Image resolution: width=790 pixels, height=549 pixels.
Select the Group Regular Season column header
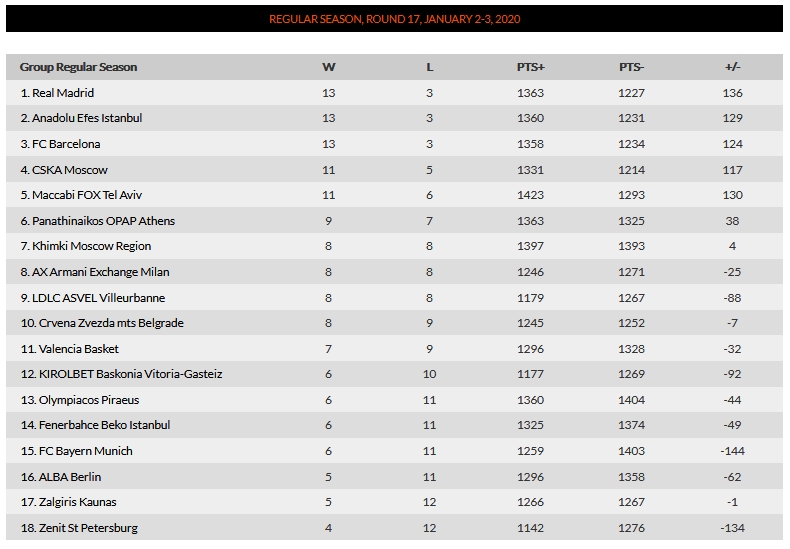(x=78, y=67)
